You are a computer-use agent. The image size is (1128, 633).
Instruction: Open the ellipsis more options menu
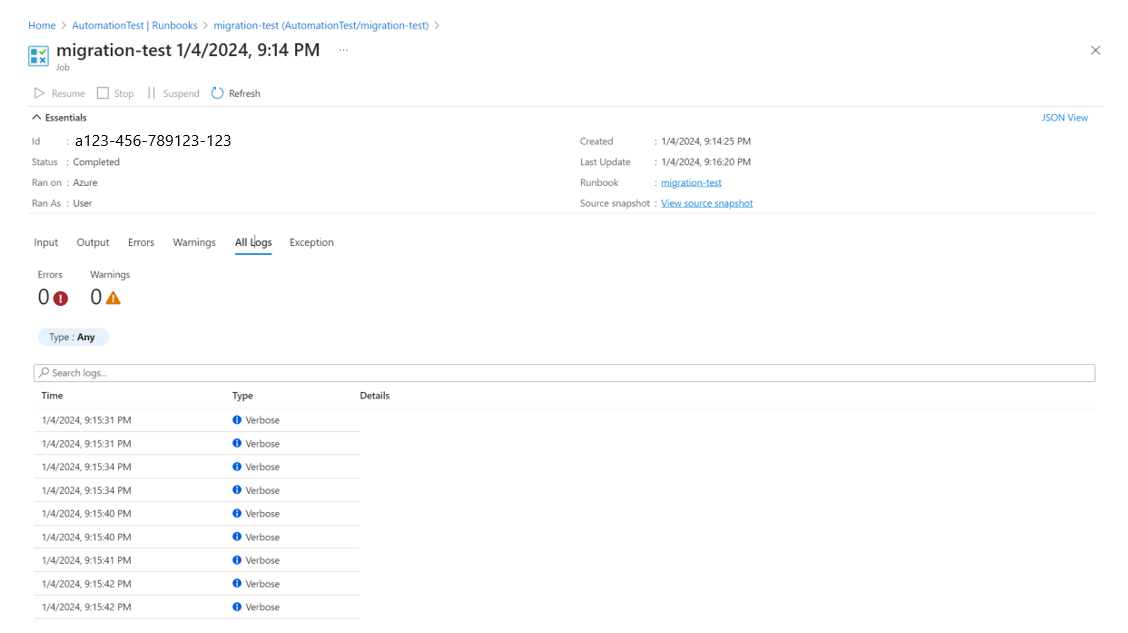point(344,50)
